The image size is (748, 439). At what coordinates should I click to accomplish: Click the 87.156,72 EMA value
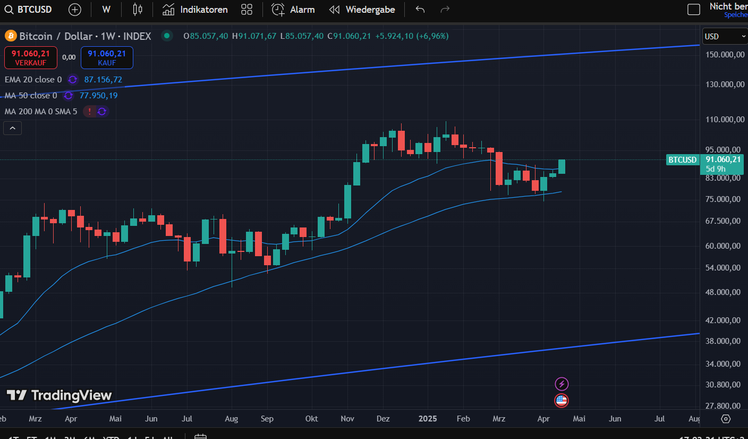click(103, 80)
